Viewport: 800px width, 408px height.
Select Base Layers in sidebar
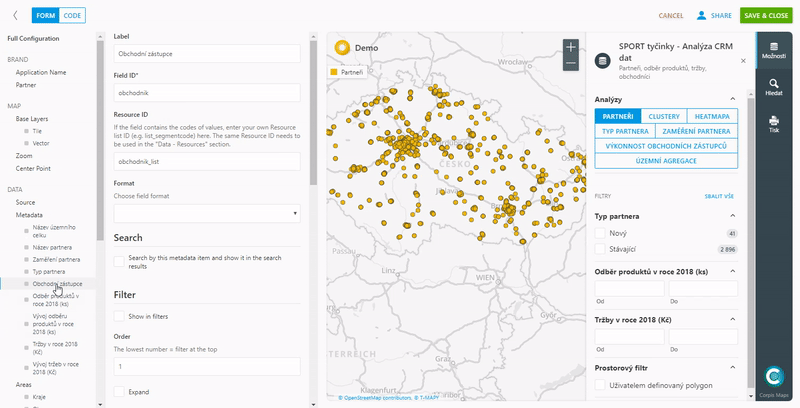click(x=32, y=118)
